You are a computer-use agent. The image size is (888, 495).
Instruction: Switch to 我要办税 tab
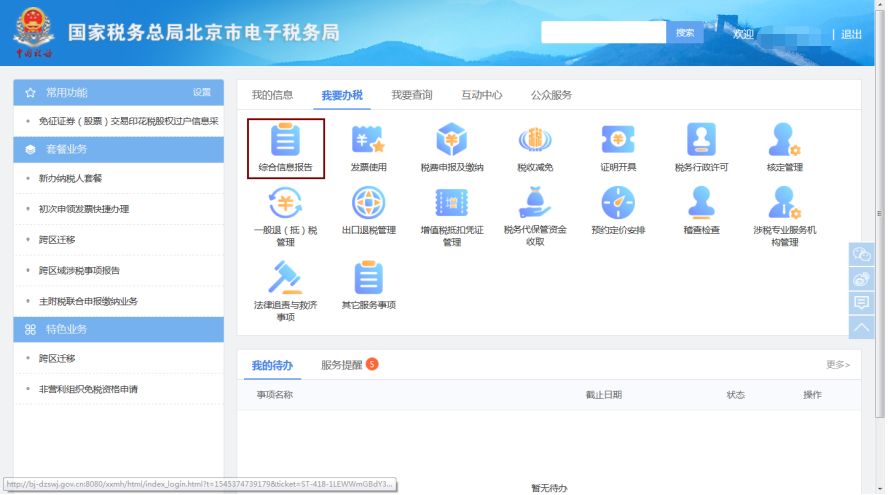342,95
